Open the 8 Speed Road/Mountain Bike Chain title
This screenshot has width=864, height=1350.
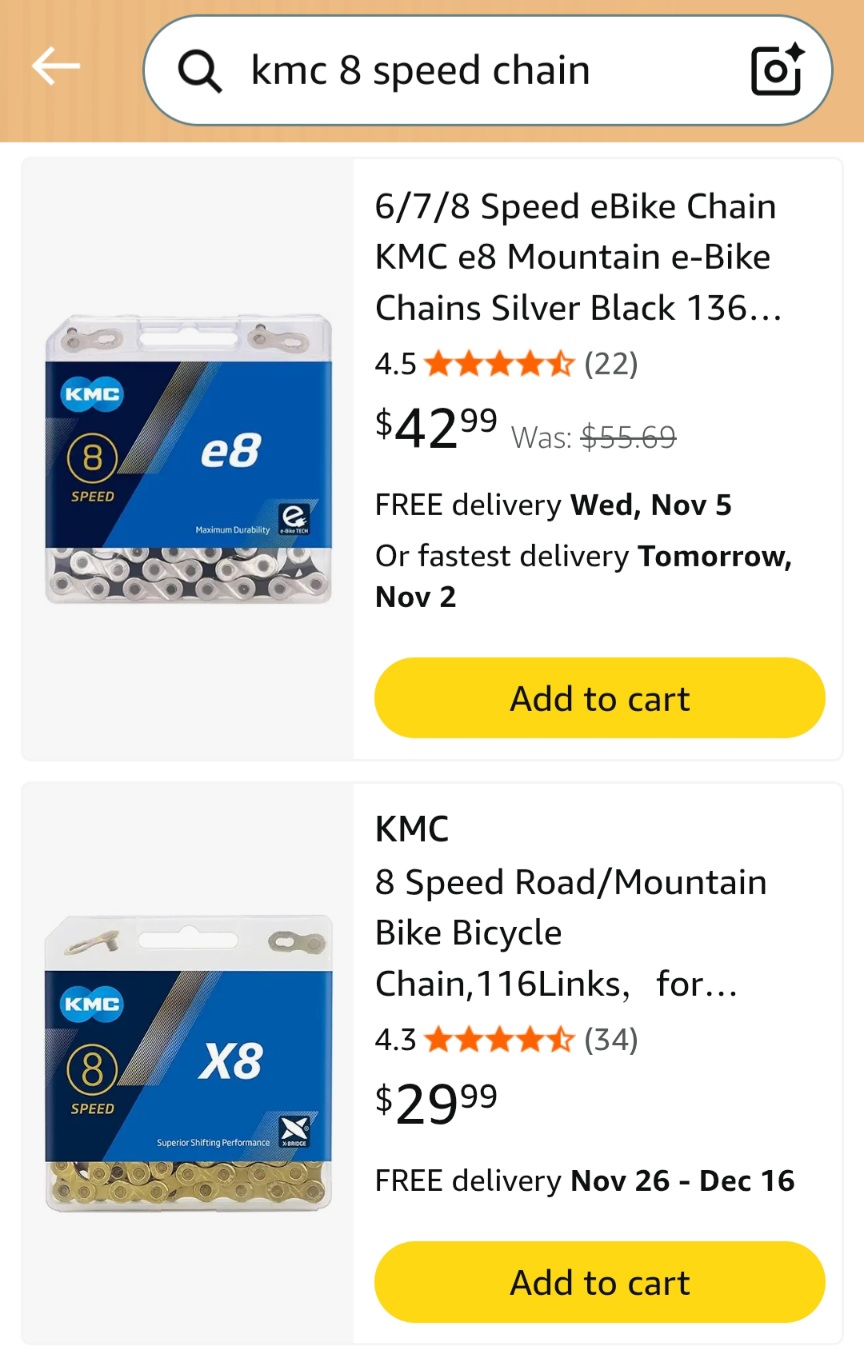(570, 933)
